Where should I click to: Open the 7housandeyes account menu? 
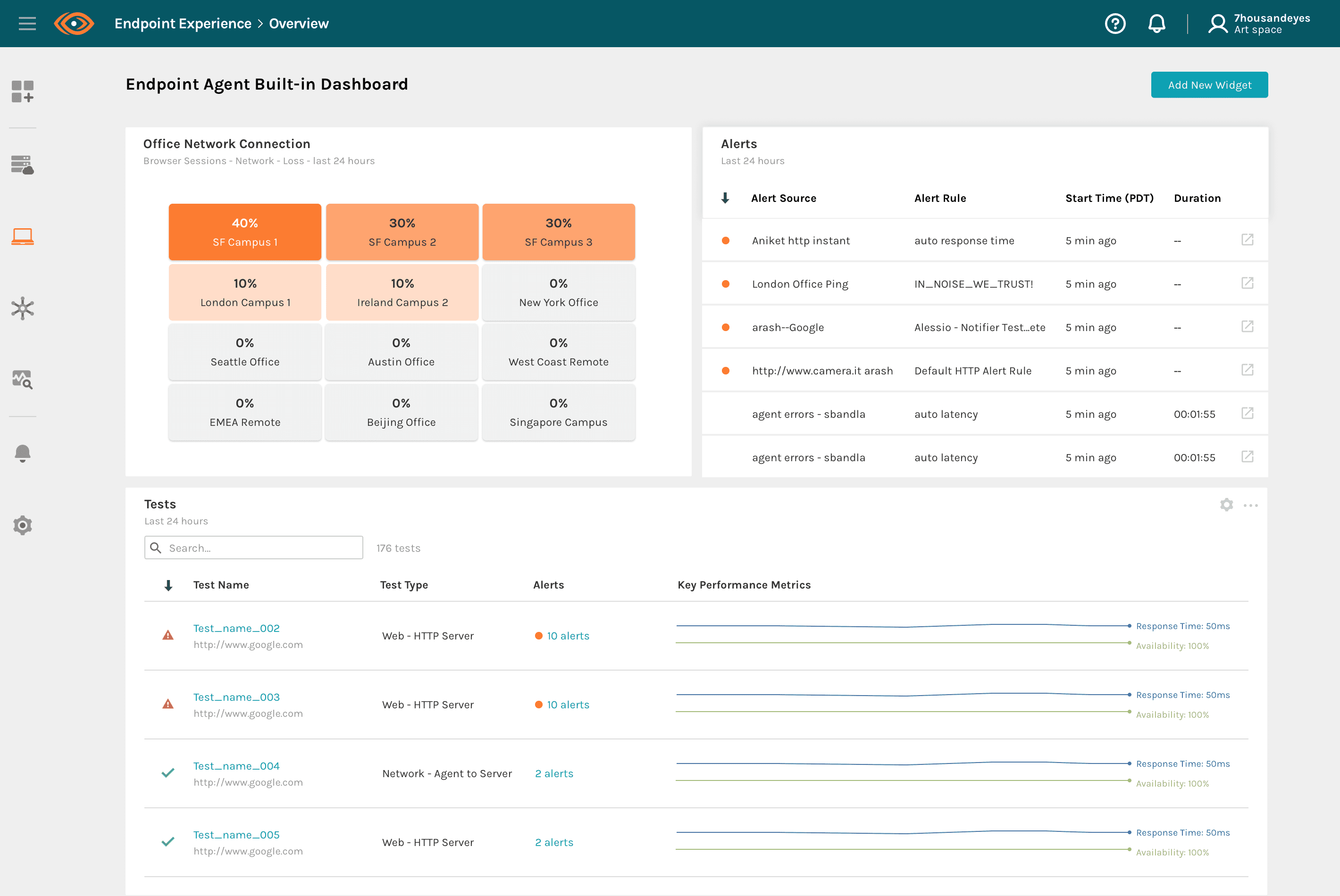pos(1259,24)
